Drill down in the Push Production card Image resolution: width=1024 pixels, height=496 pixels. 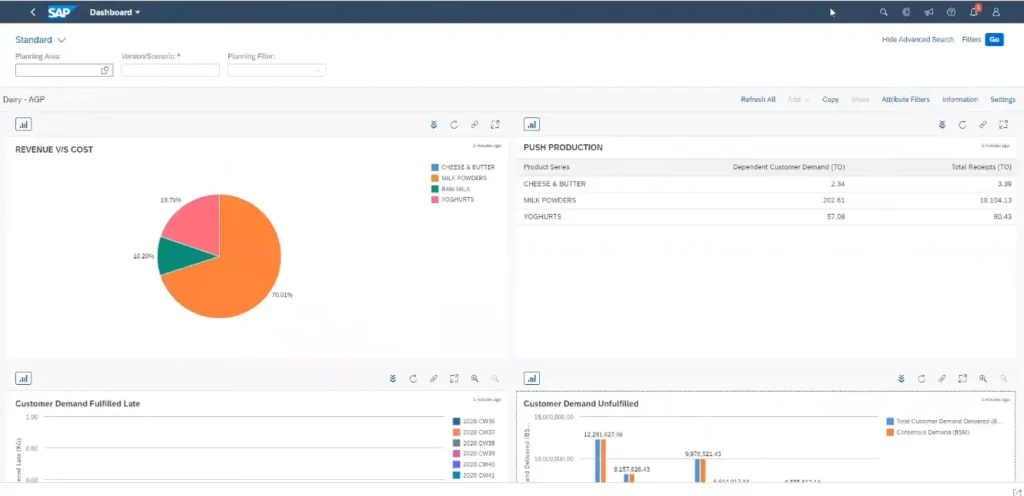click(942, 125)
